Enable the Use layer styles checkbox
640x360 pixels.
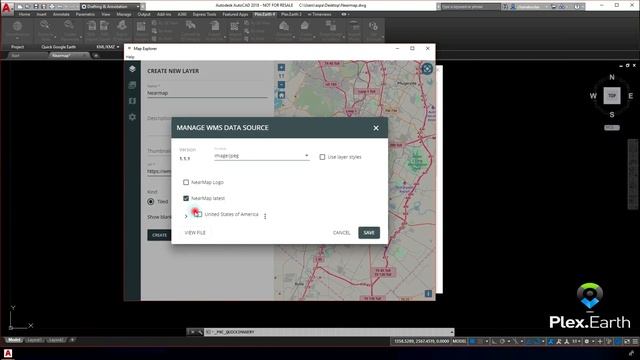[322, 157]
